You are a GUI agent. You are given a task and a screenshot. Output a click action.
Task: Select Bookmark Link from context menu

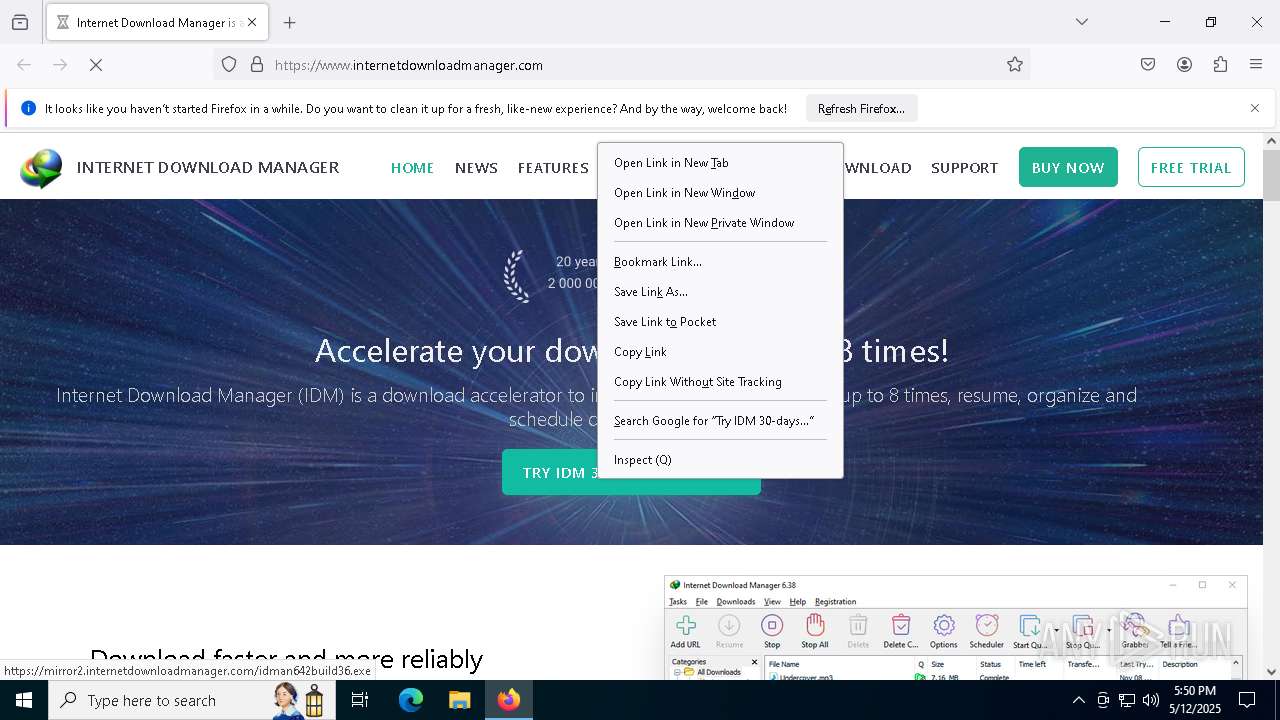pyautogui.click(x=720, y=262)
